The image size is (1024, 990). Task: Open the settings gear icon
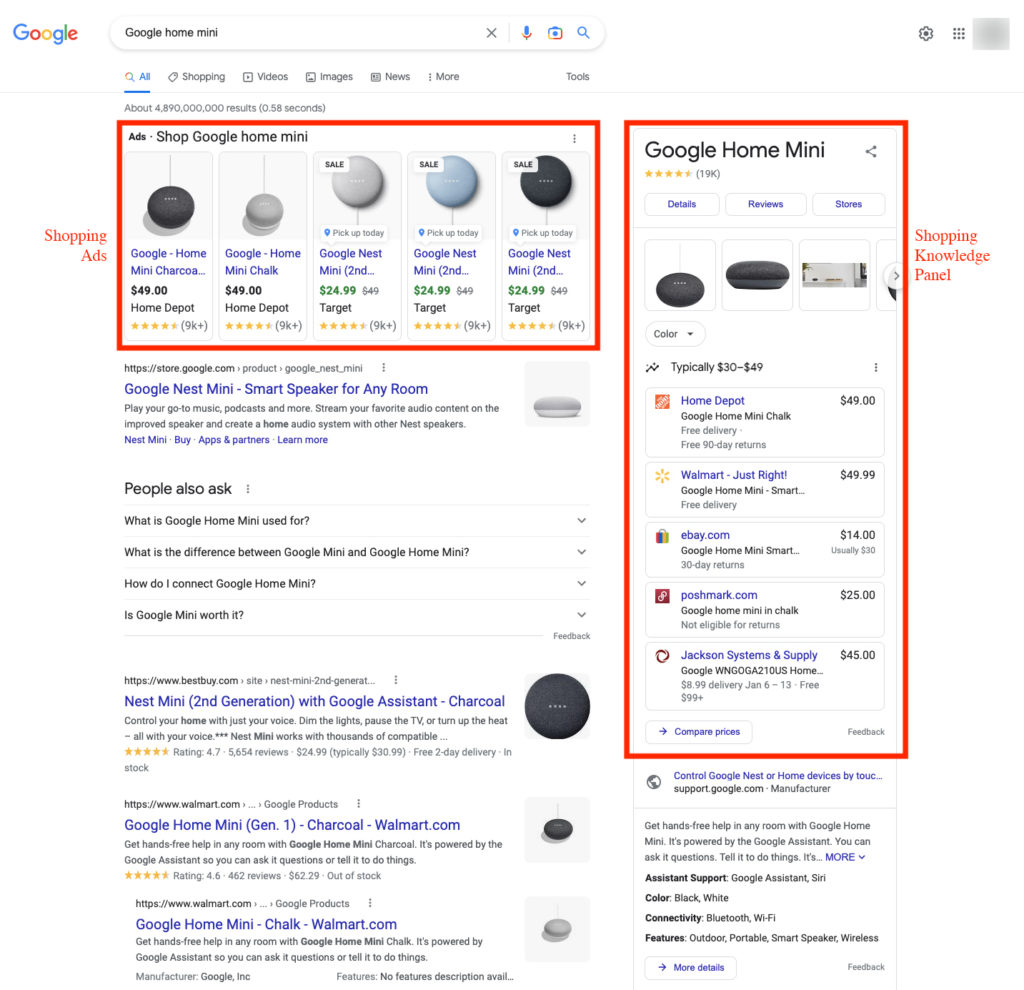[925, 33]
